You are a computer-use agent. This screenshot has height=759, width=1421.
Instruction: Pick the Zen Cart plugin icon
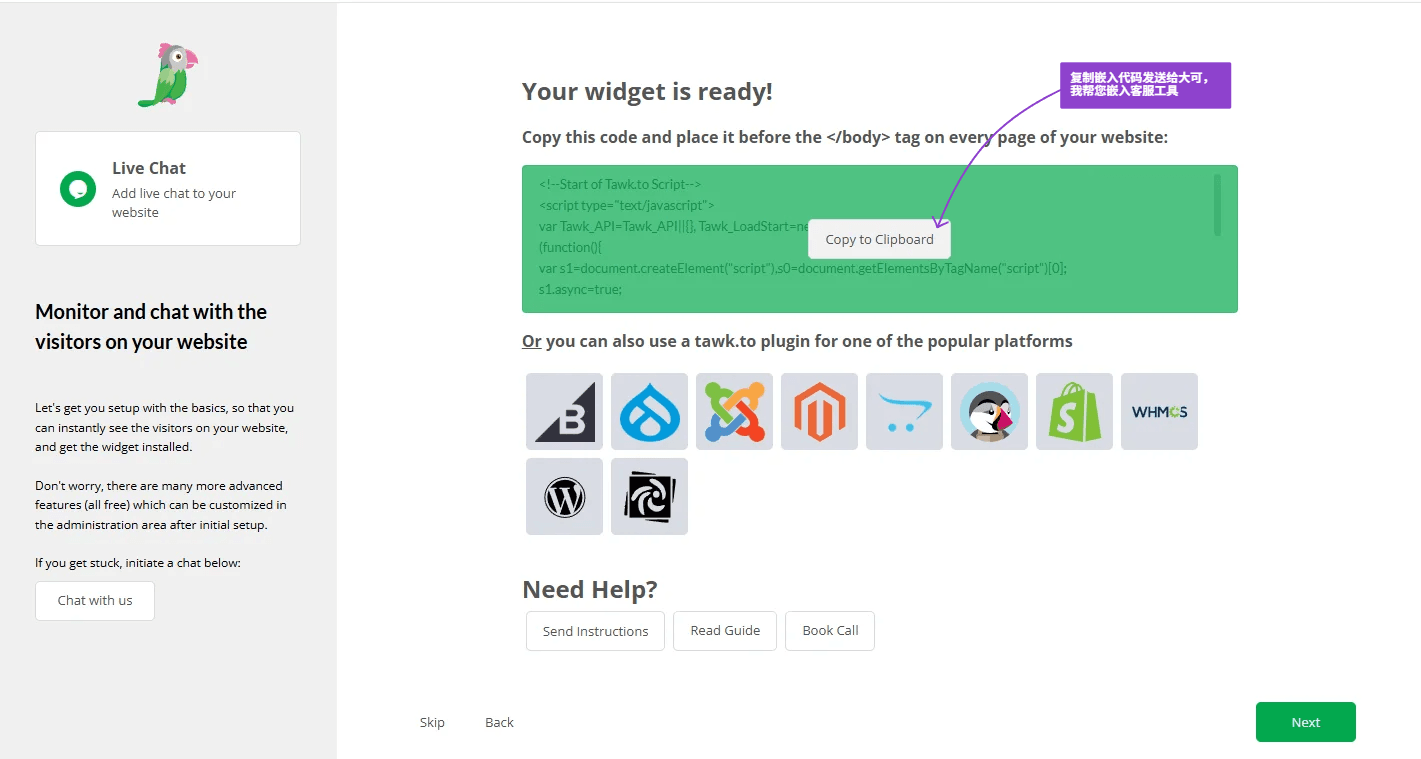[x=649, y=496]
